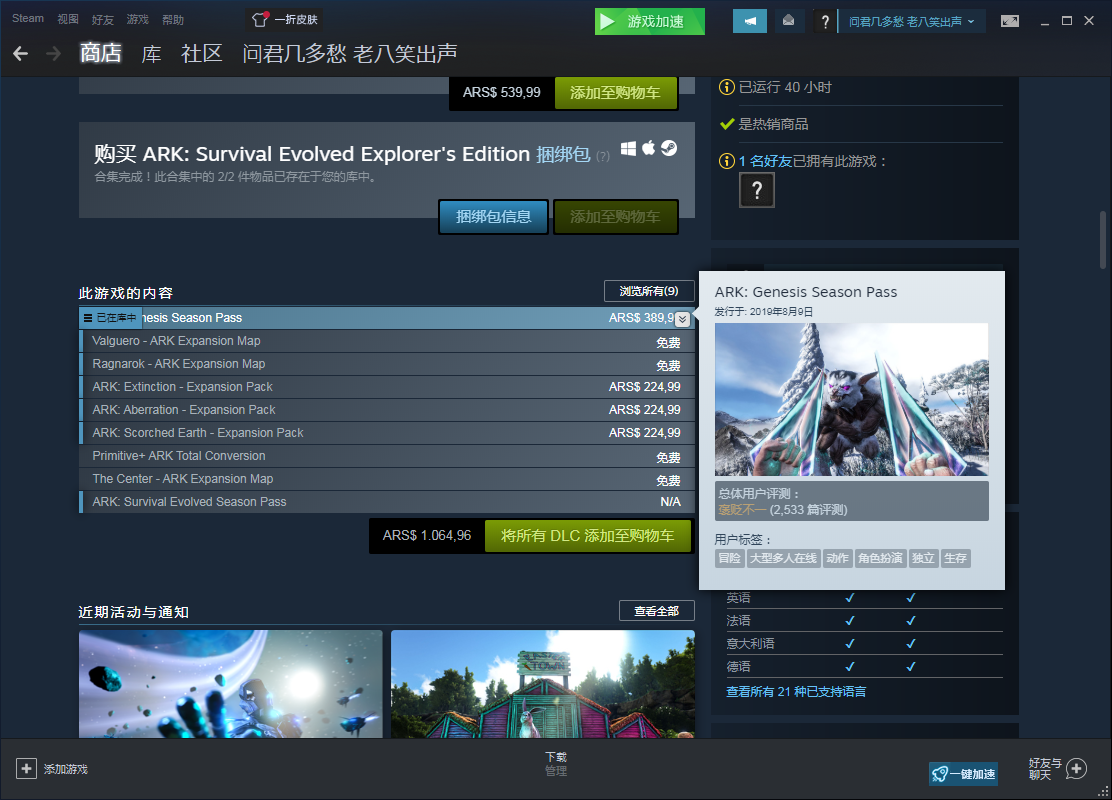Click the 捆绑包信息 button
Image resolution: width=1112 pixels, height=800 pixels.
(x=494, y=216)
